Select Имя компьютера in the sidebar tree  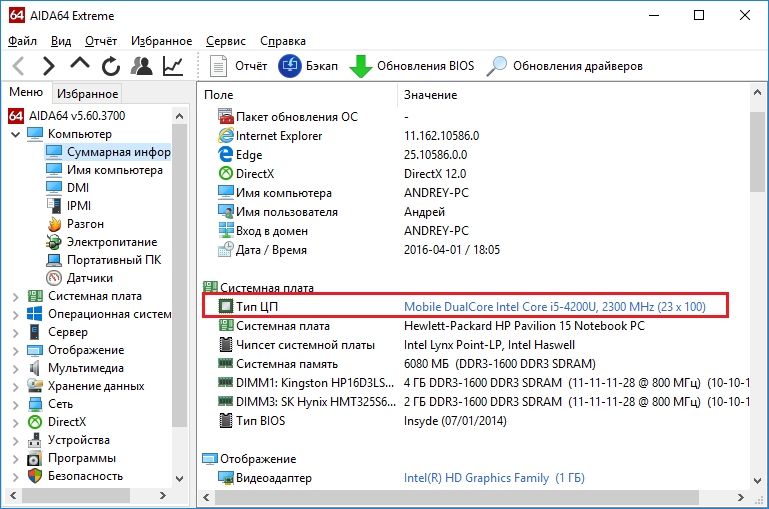pyautogui.click(x=104, y=170)
